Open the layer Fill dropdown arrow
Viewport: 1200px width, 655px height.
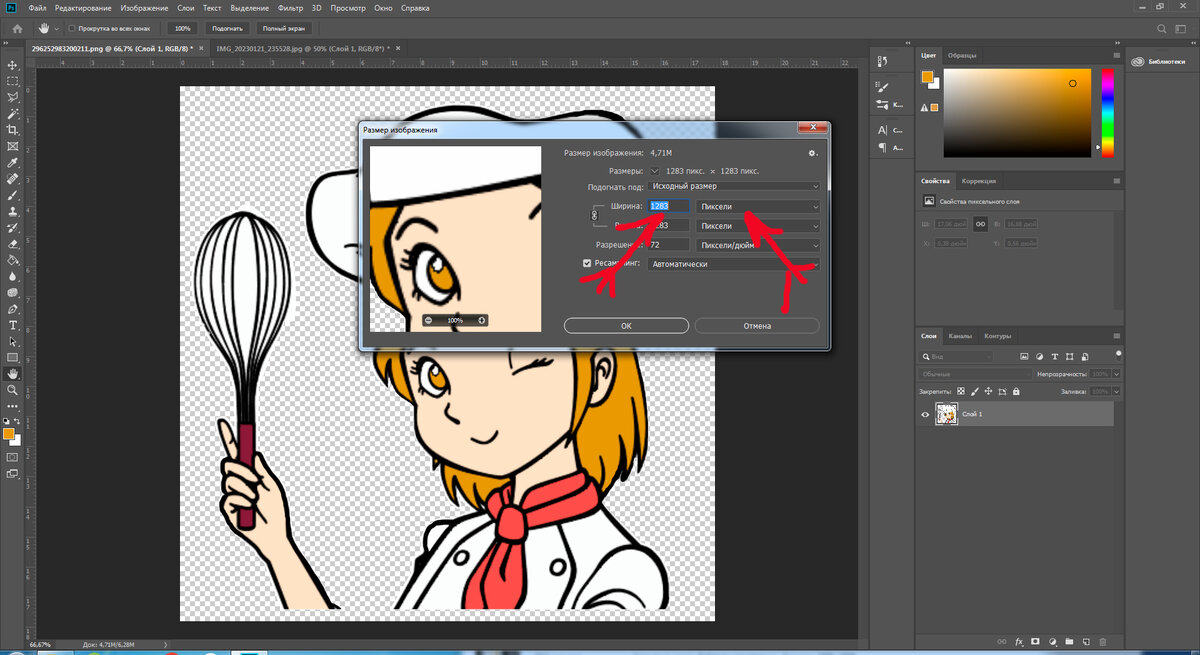(x=1116, y=391)
